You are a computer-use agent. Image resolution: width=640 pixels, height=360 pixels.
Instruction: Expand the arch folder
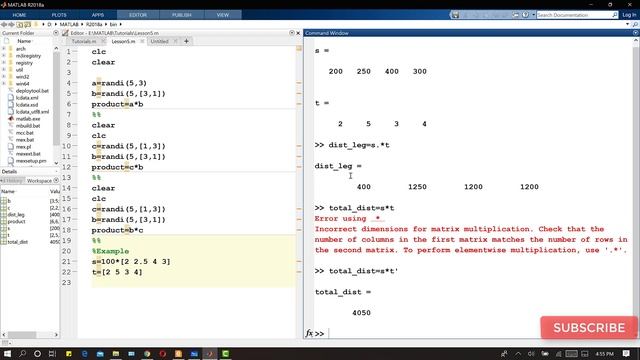pyautogui.click(x=4, y=49)
